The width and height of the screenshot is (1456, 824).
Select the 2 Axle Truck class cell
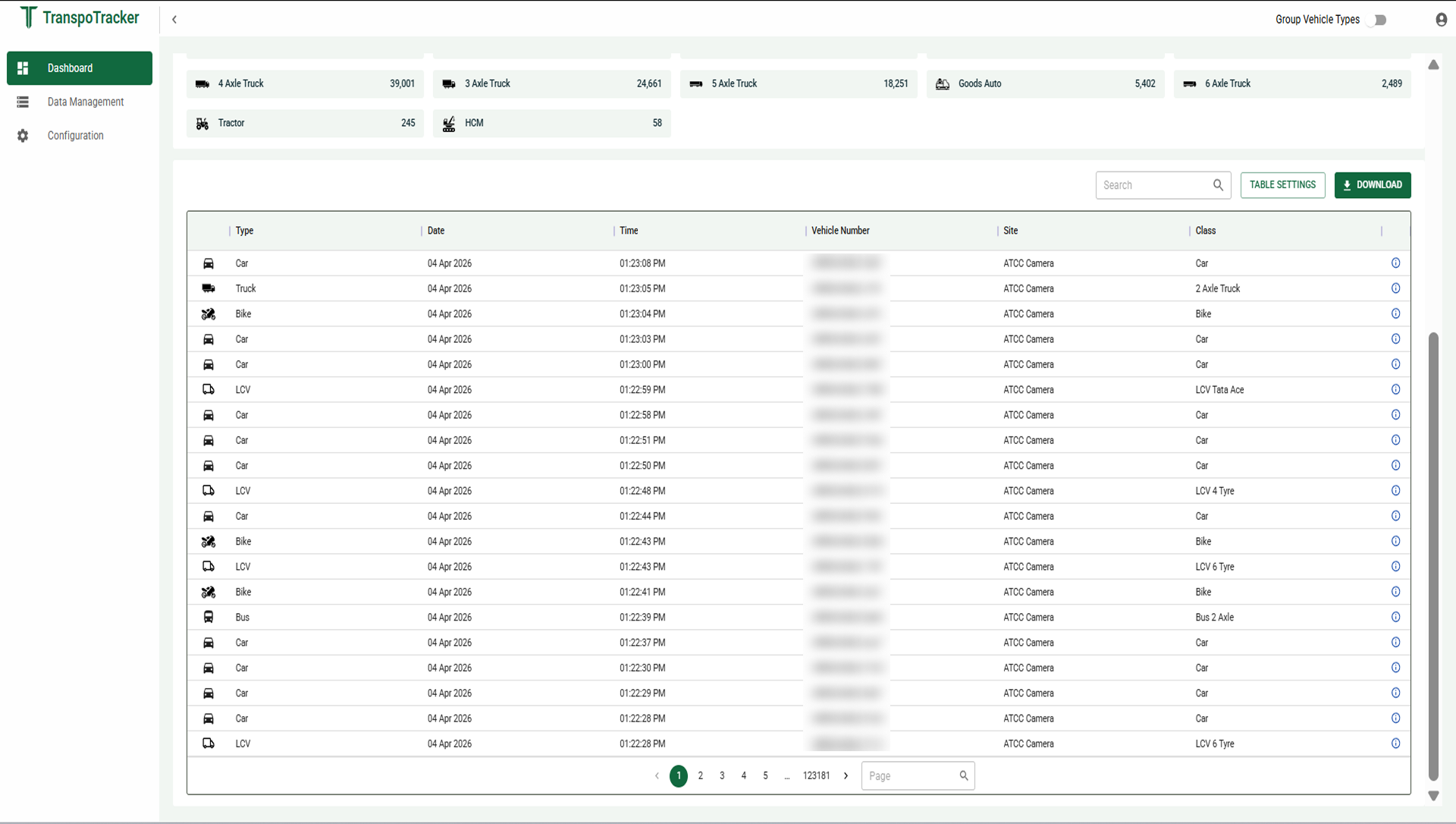coord(1218,288)
